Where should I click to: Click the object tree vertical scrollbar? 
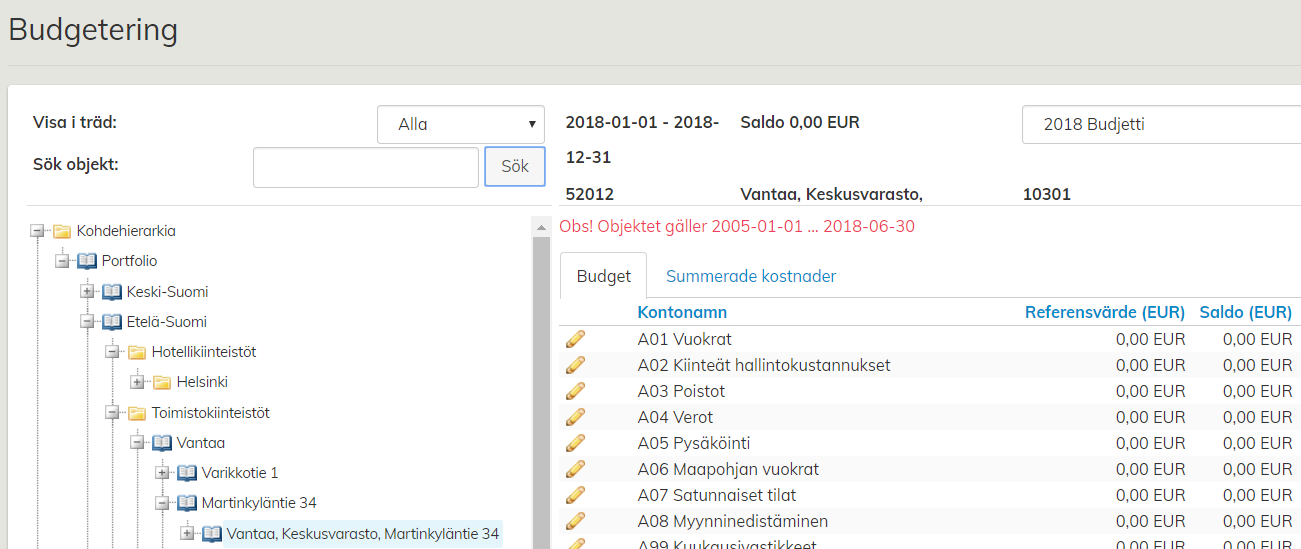[541, 390]
